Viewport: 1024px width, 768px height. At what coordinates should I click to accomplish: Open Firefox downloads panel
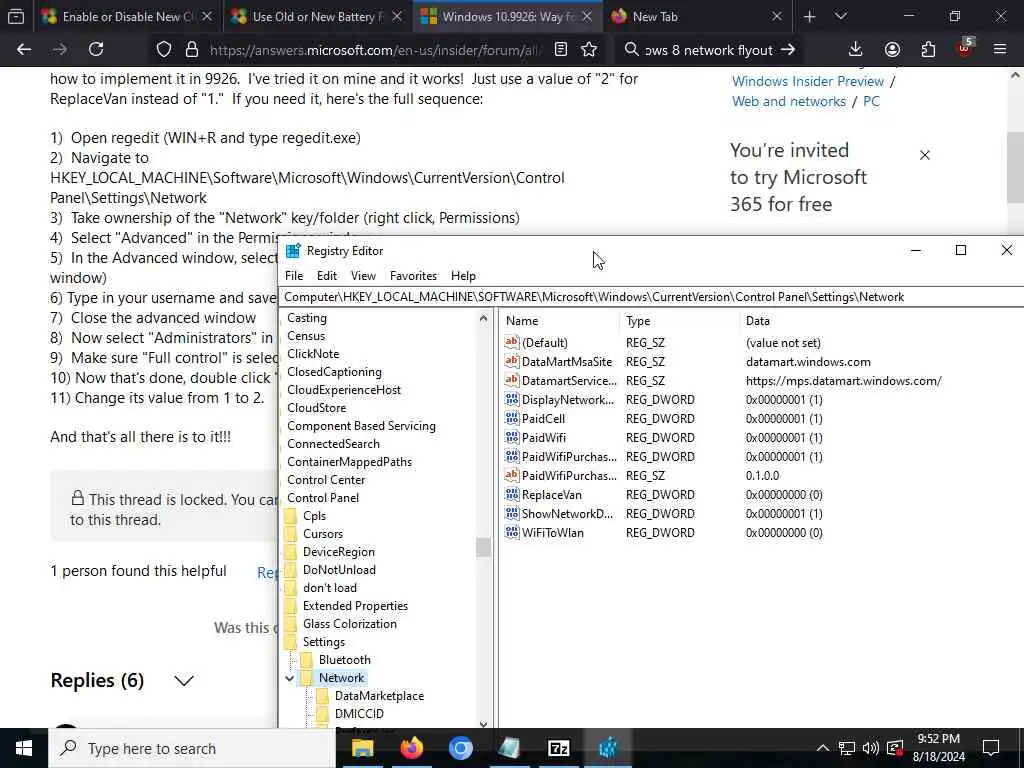(856, 50)
